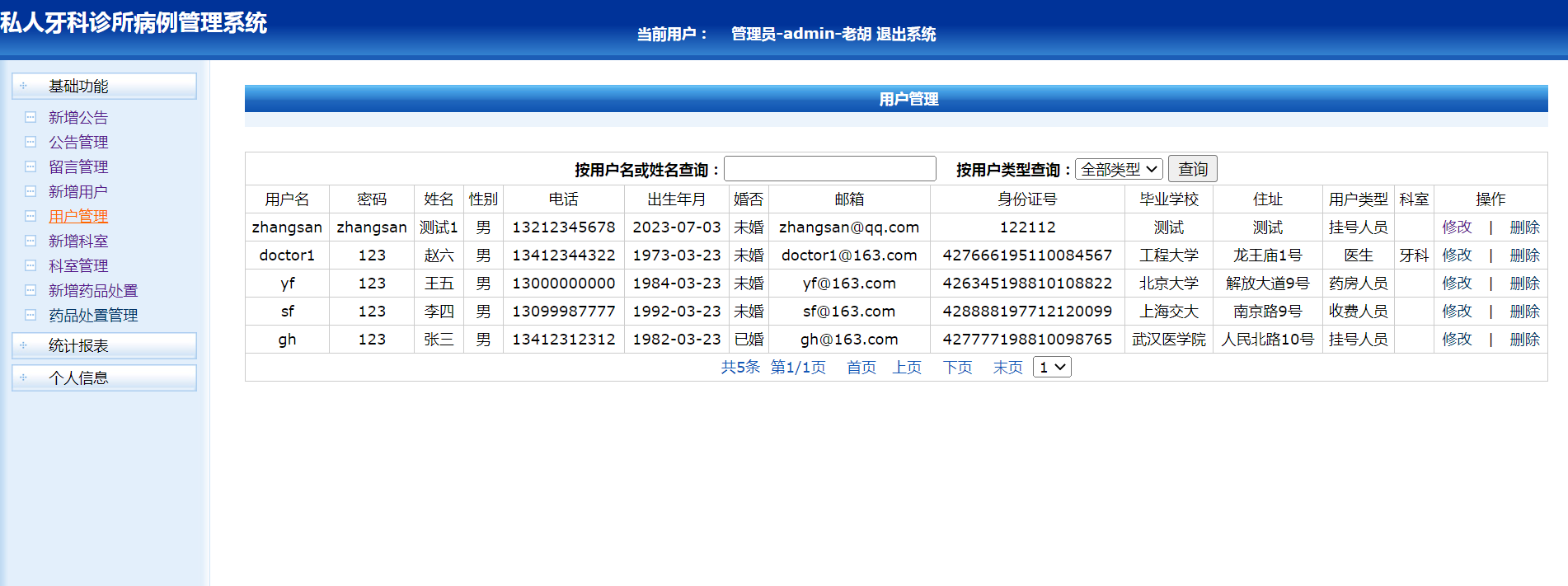Click the icon beside 新增药品处置
The width and height of the screenshot is (1568, 586).
pyautogui.click(x=31, y=290)
